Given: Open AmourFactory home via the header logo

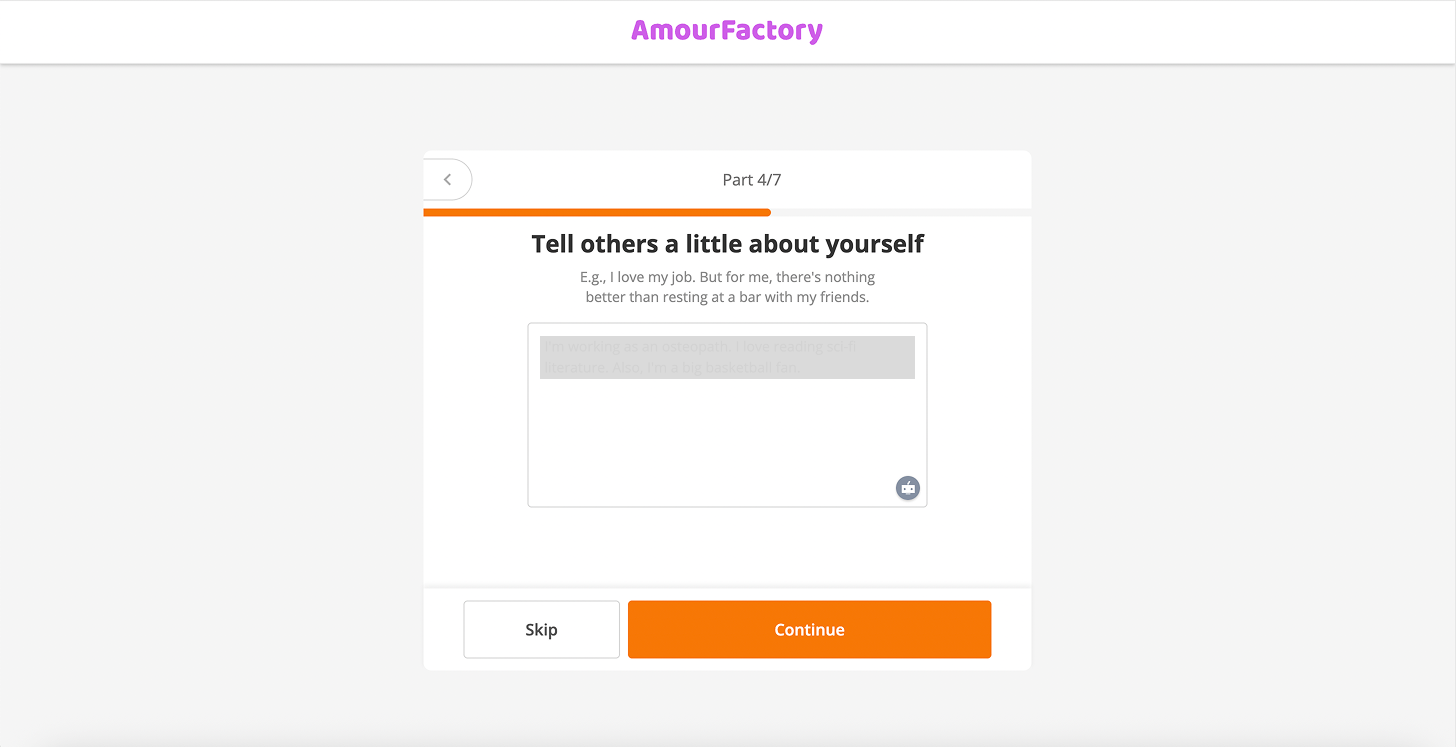Looking at the screenshot, I should click(x=727, y=30).
